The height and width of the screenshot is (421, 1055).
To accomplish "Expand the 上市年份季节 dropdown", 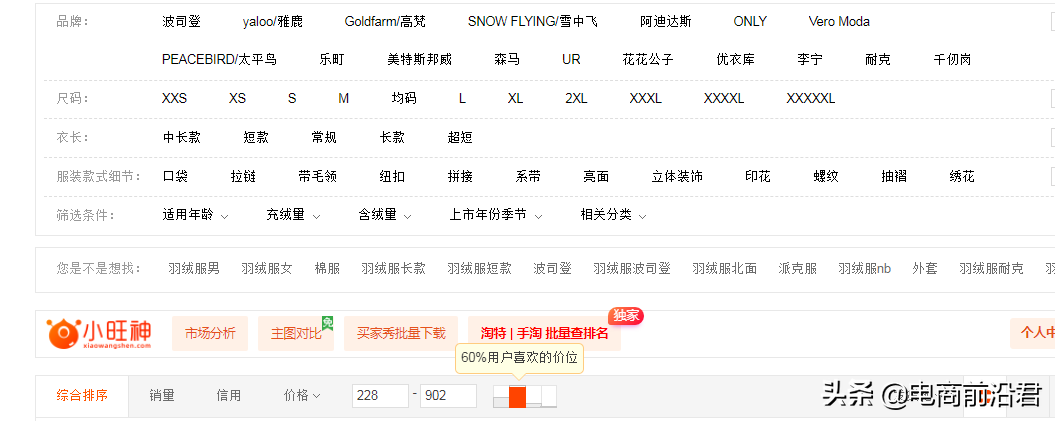I will [x=495, y=215].
